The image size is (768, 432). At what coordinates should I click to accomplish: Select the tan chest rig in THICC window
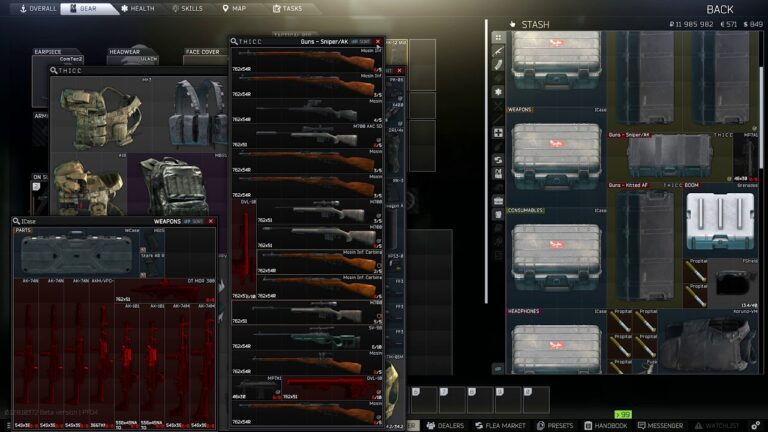(100, 115)
